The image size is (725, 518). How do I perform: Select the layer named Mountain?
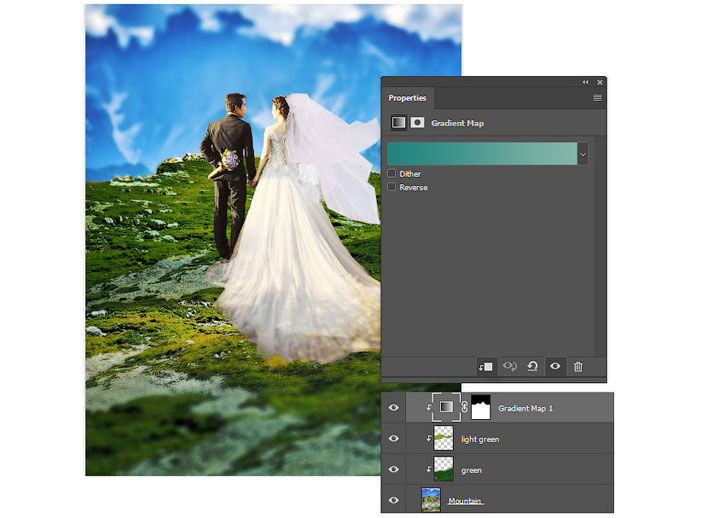coord(465,501)
